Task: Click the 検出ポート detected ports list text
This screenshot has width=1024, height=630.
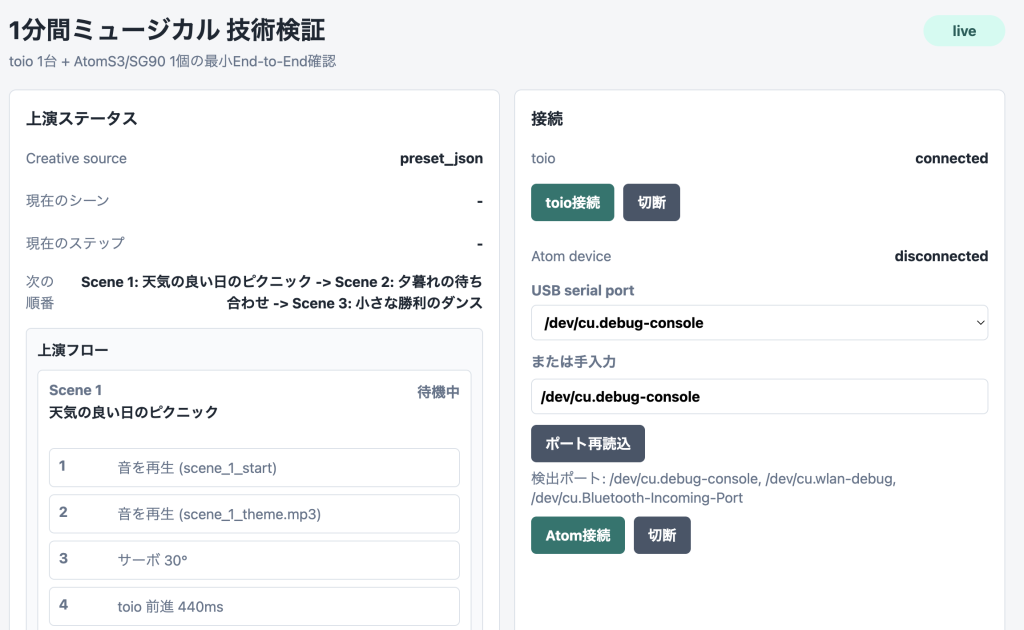Action: (714, 488)
